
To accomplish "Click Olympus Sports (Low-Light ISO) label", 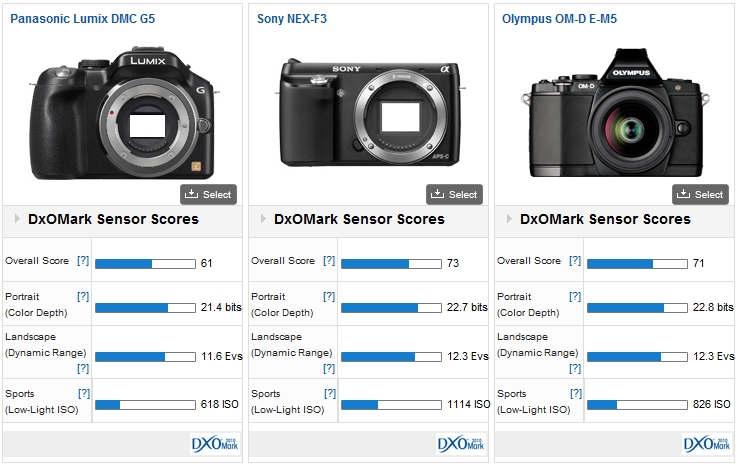I will (534, 402).
